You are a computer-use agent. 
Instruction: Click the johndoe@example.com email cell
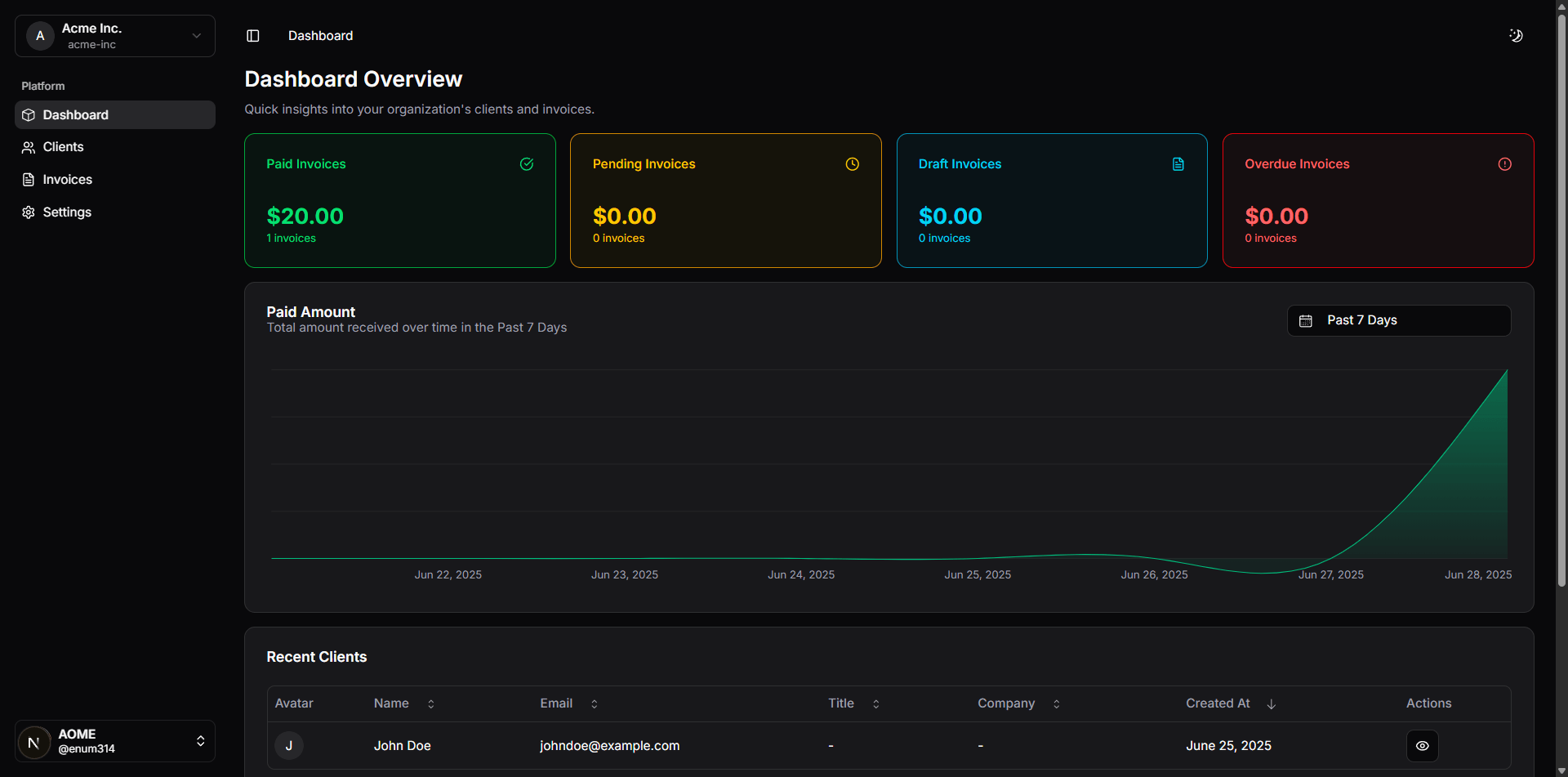click(609, 746)
